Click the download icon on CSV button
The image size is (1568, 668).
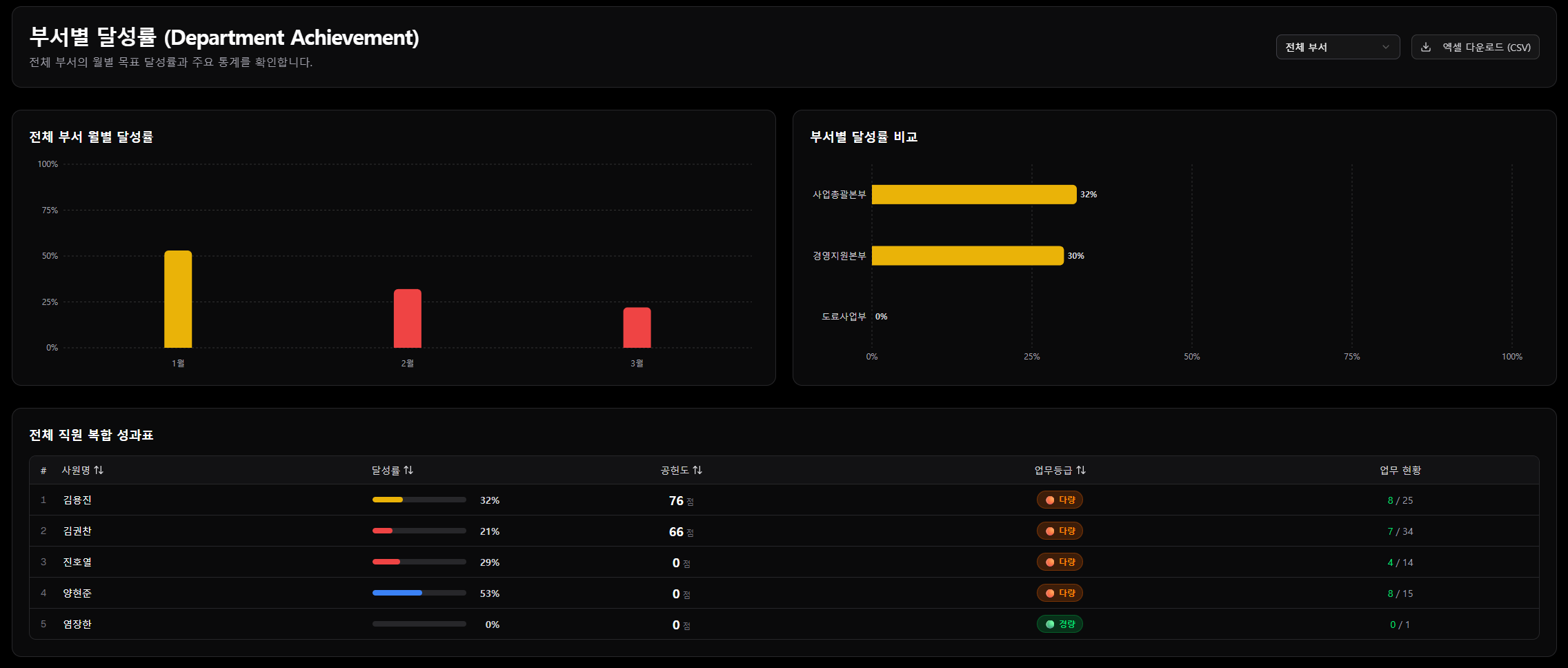click(1426, 47)
